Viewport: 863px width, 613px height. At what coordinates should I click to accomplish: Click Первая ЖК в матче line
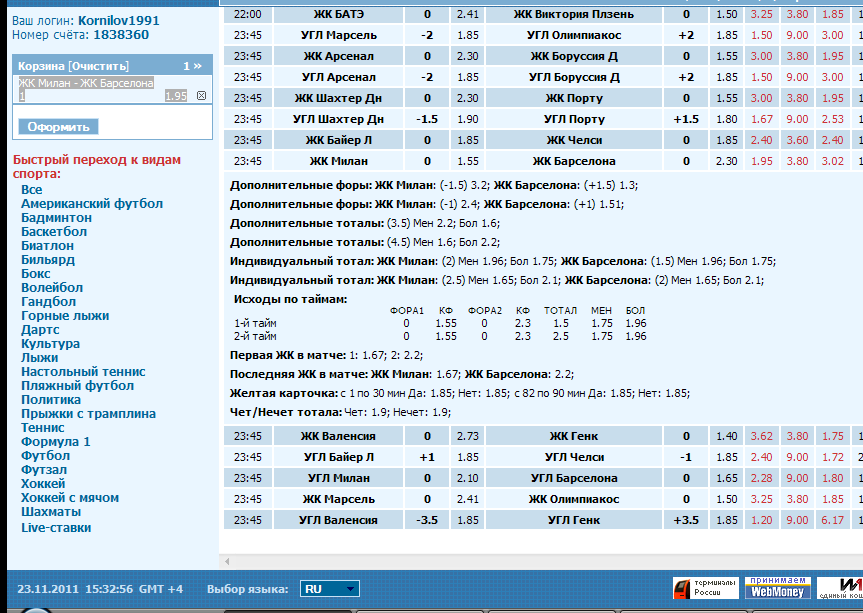326,355
